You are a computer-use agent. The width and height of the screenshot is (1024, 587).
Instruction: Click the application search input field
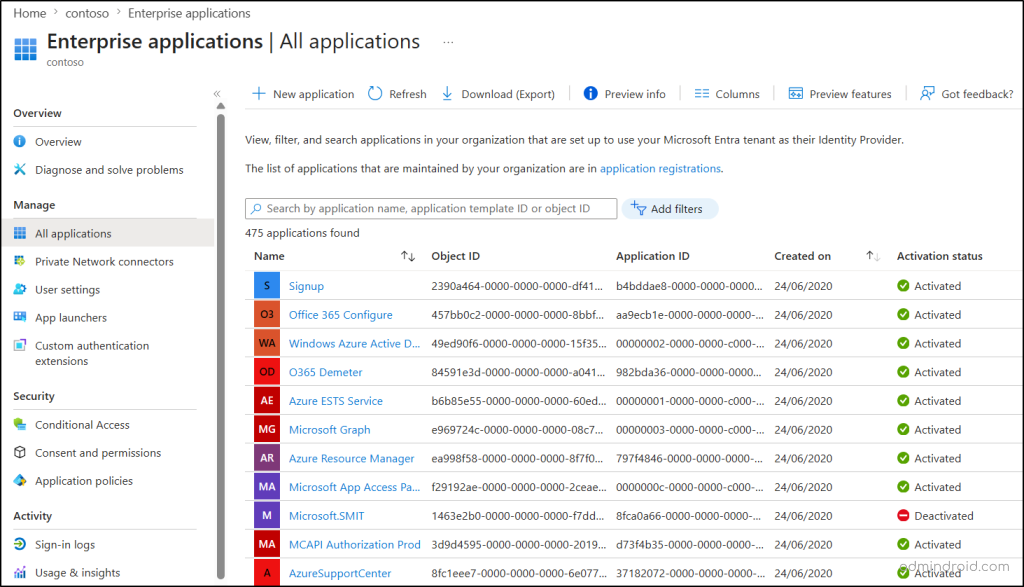(431, 208)
